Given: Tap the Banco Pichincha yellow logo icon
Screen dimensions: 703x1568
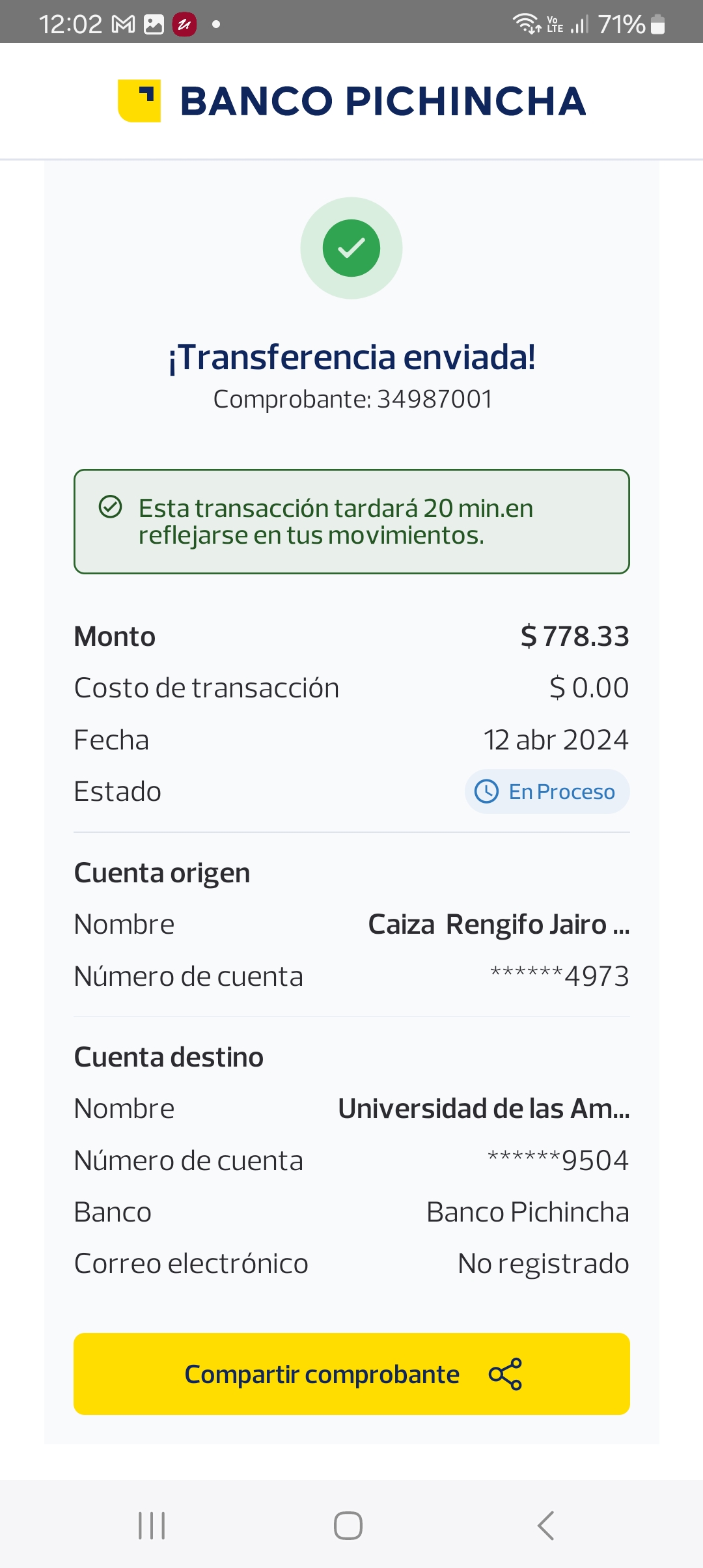Looking at the screenshot, I should point(139,101).
